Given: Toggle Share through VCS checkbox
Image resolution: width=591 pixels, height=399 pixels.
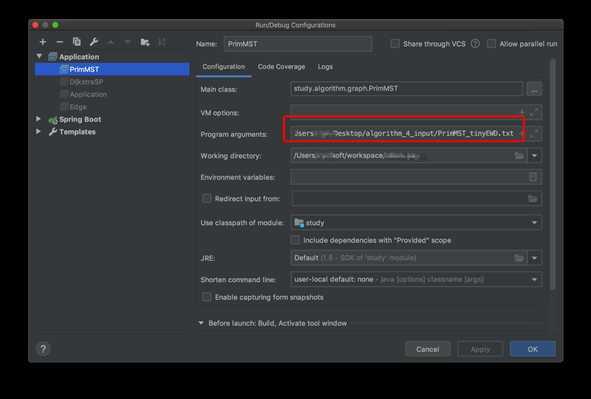Looking at the screenshot, I should click(395, 44).
